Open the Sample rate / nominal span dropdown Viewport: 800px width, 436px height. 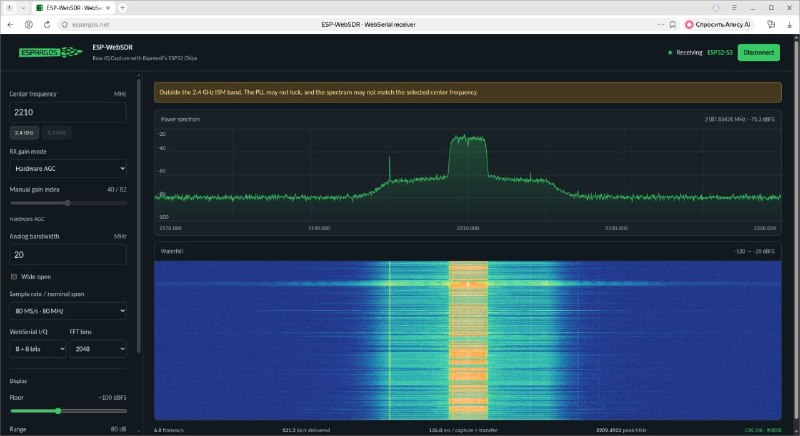click(68, 311)
